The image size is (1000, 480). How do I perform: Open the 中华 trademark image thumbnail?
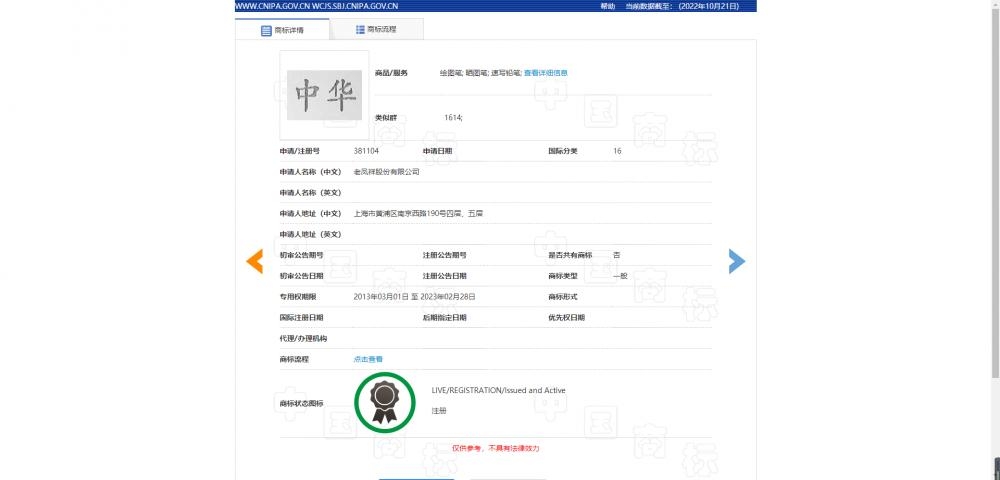click(324, 95)
